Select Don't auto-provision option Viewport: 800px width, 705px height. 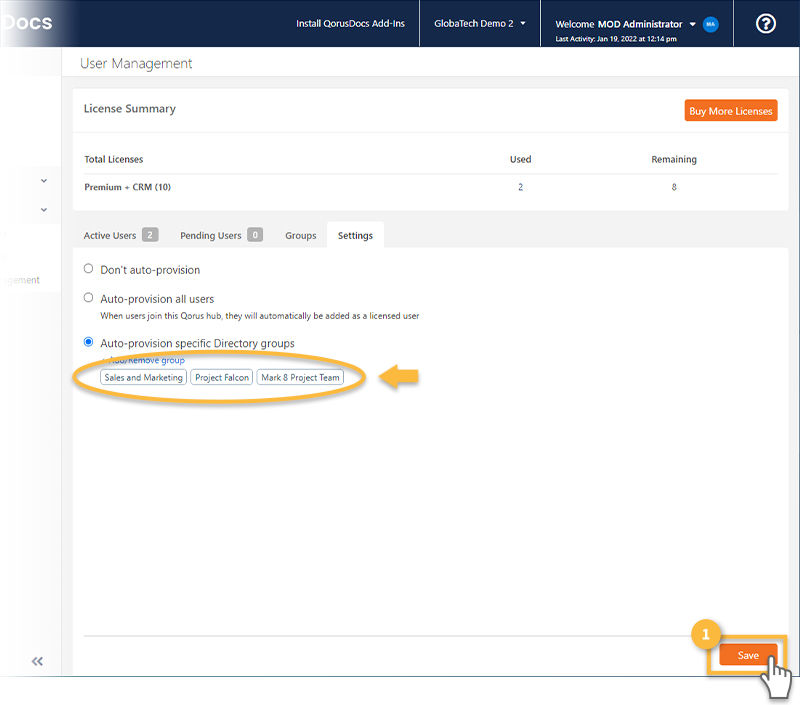(89, 269)
